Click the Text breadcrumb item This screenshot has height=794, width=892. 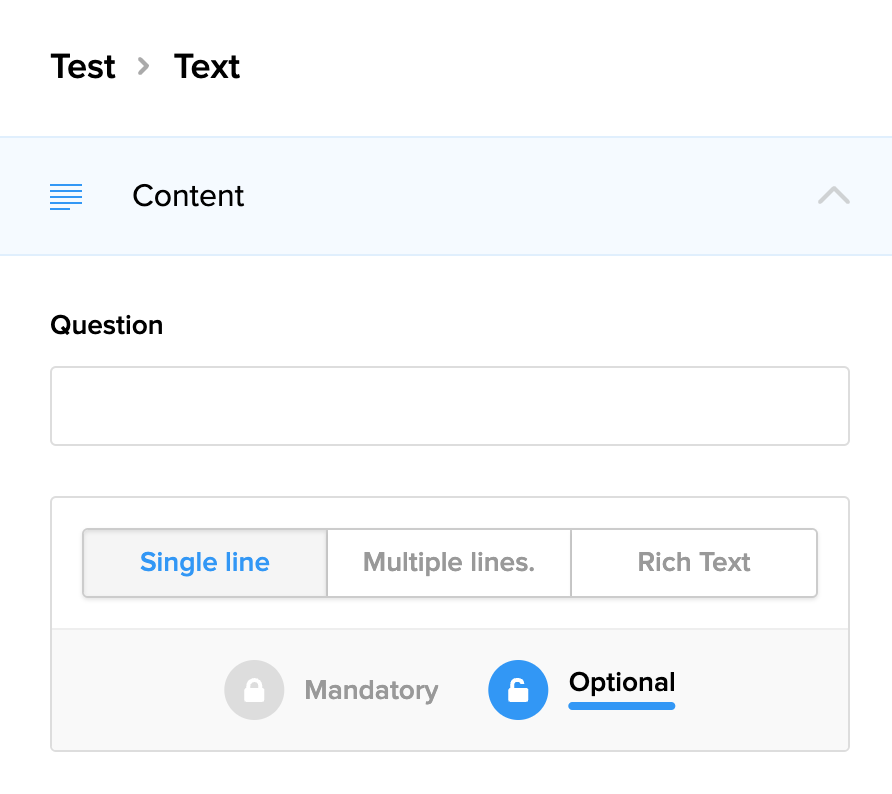[207, 67]
